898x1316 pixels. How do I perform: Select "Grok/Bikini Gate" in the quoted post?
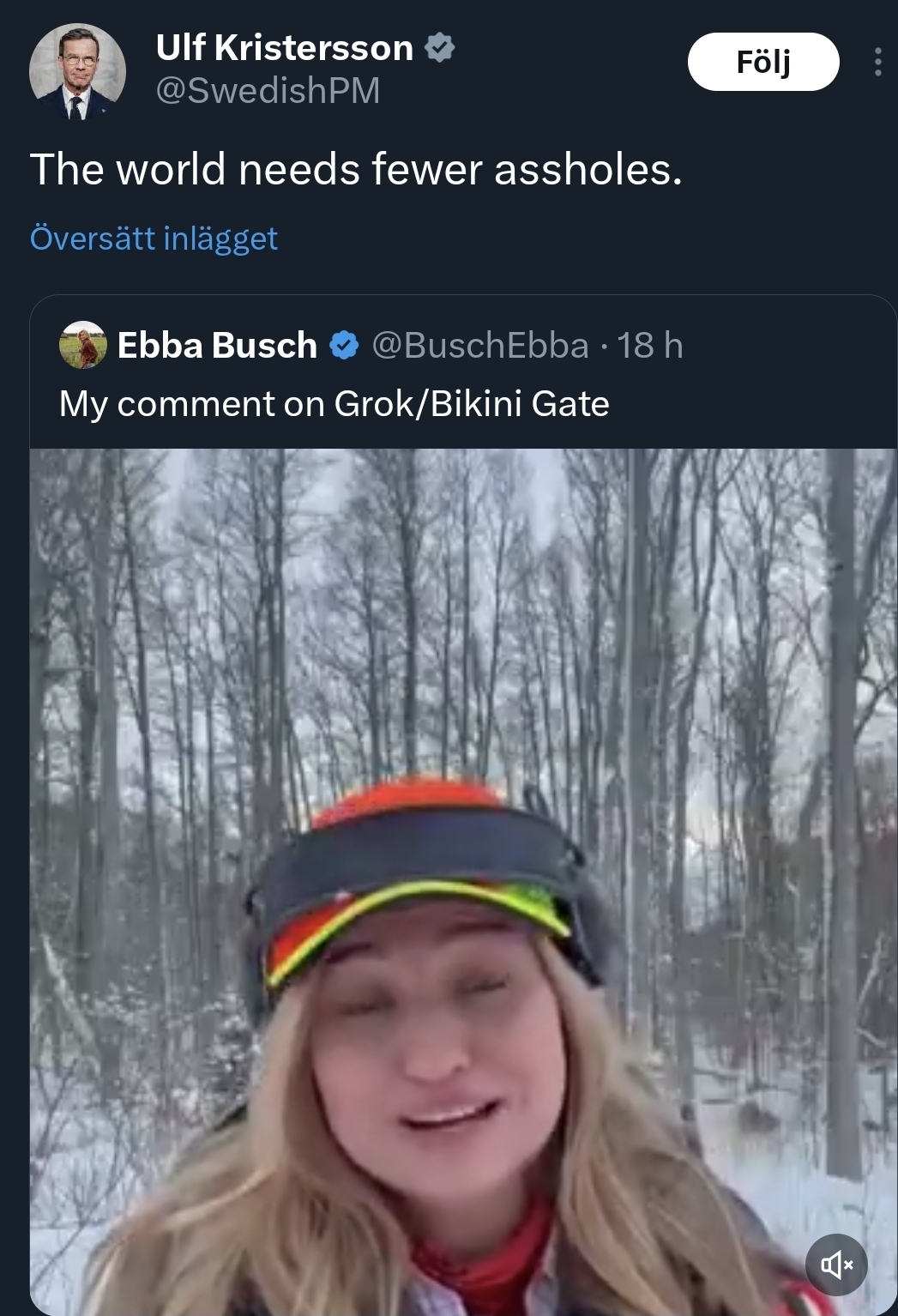pos(472,404)
